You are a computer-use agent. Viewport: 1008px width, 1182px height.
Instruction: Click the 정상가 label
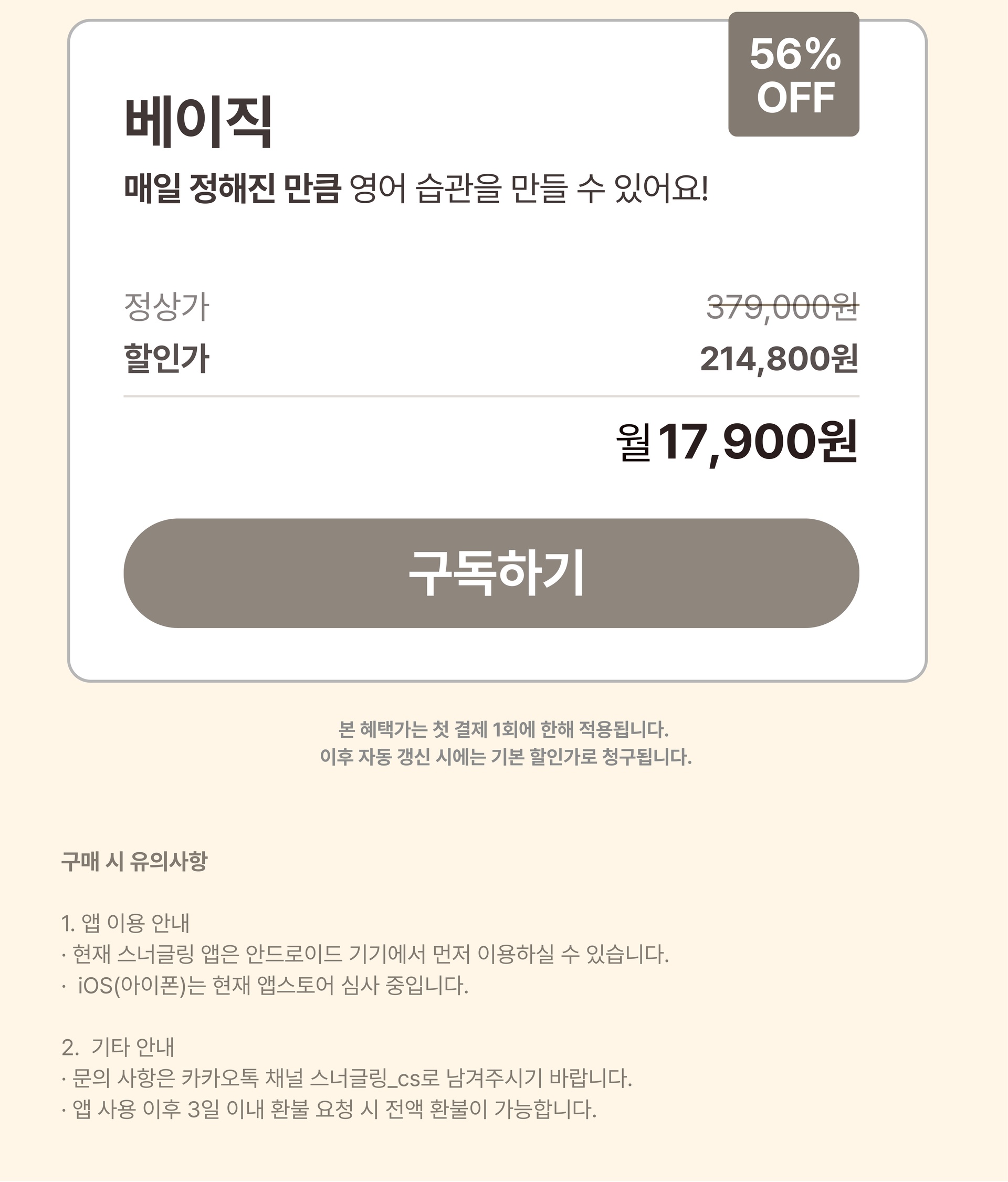click(166, 306)
